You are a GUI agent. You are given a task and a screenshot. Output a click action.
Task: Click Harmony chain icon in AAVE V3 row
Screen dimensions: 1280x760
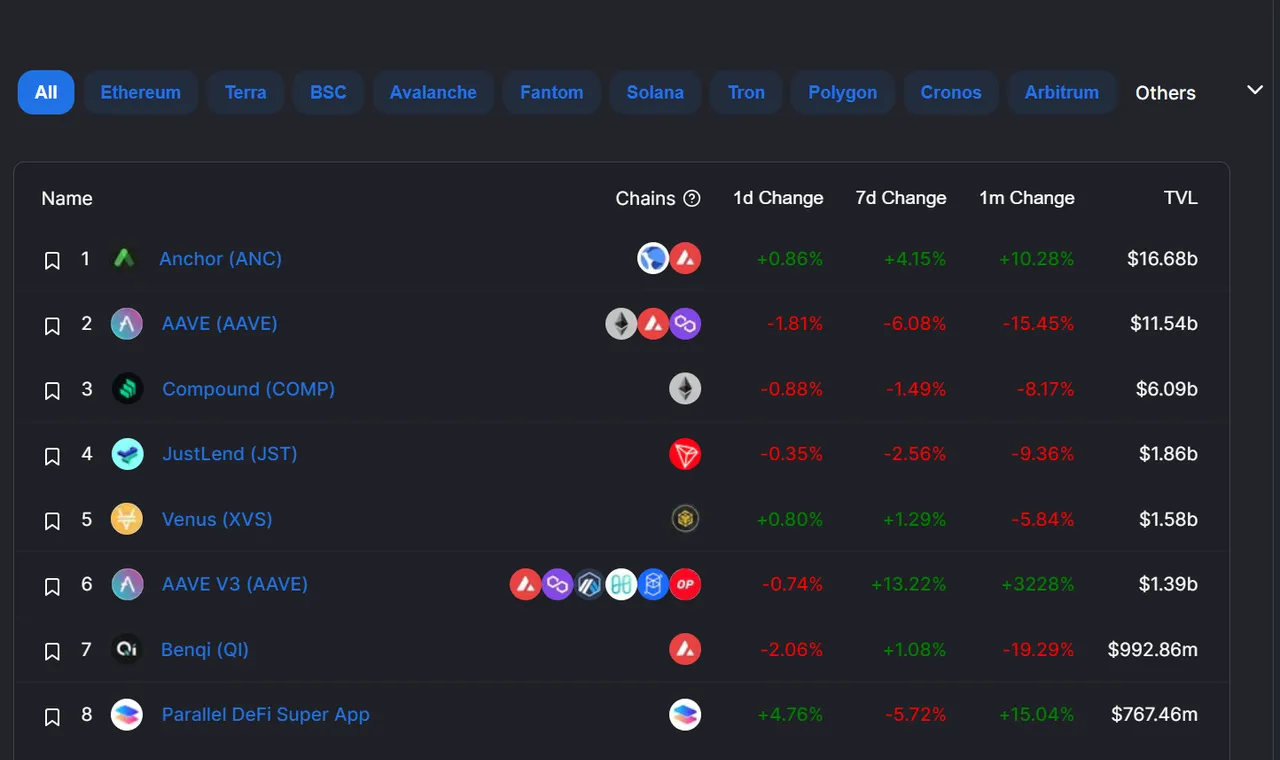tap(621, 584)
